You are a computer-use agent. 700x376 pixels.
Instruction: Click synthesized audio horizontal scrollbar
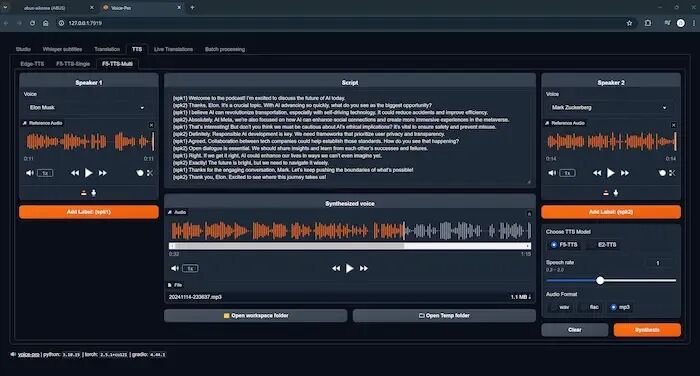(350, 246)
